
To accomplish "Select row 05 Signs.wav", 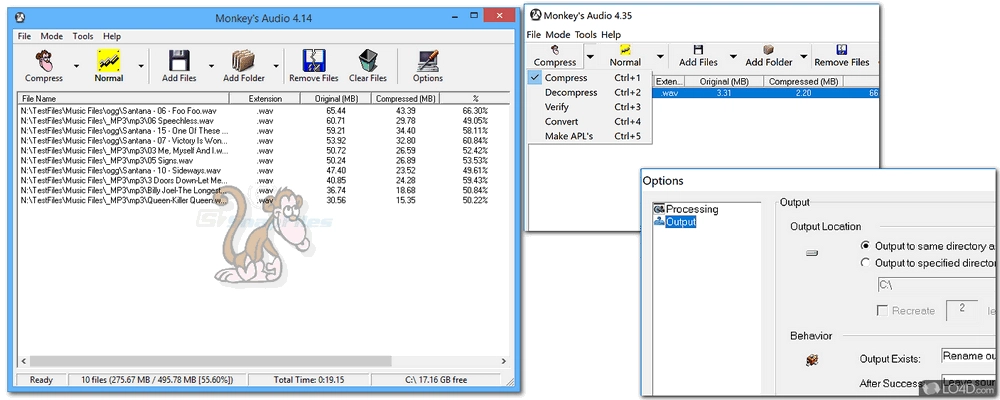I will (x=264, y=161).
